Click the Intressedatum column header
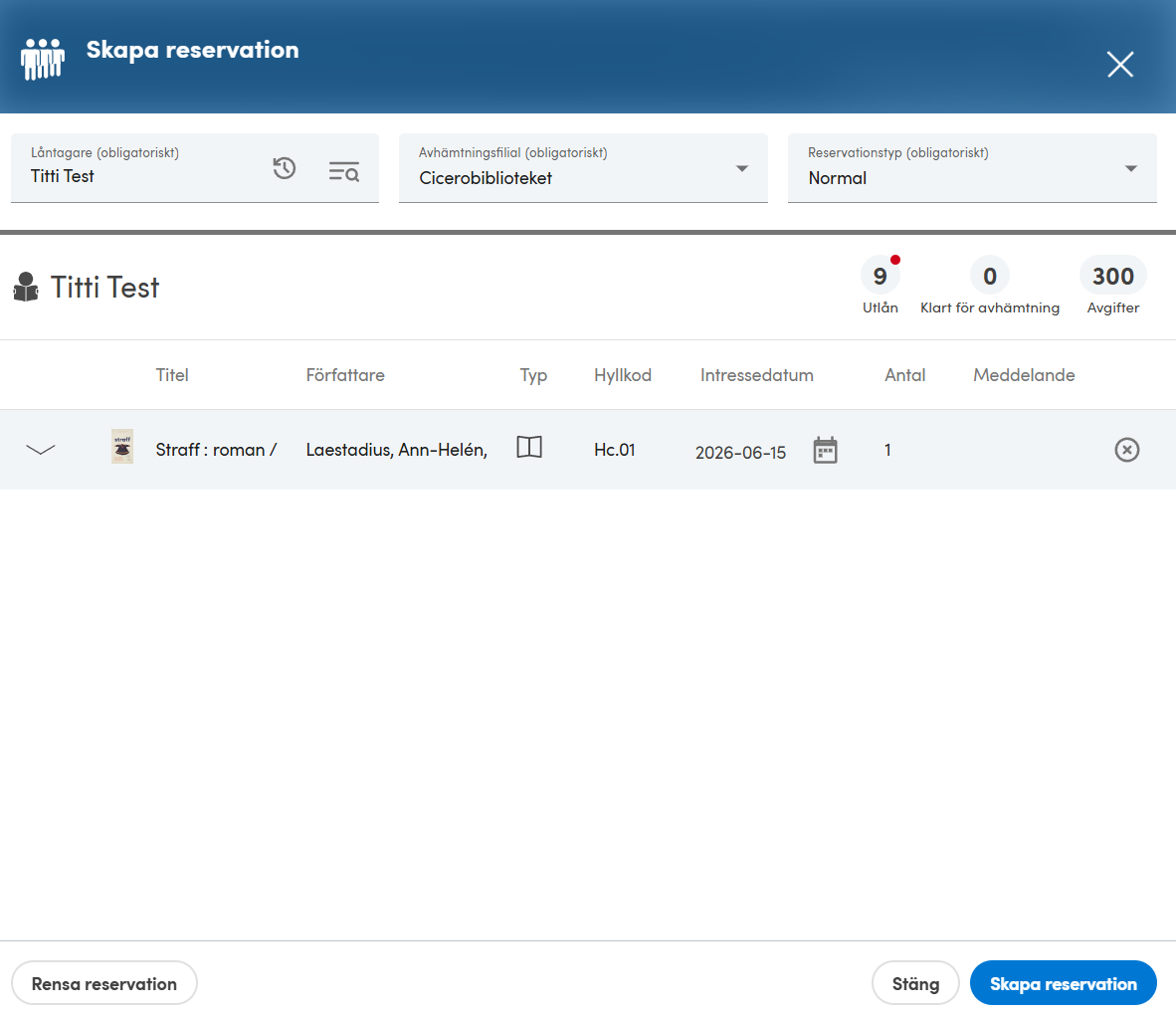Viewport: 1176px width, 1018px height. coord(757,375)
